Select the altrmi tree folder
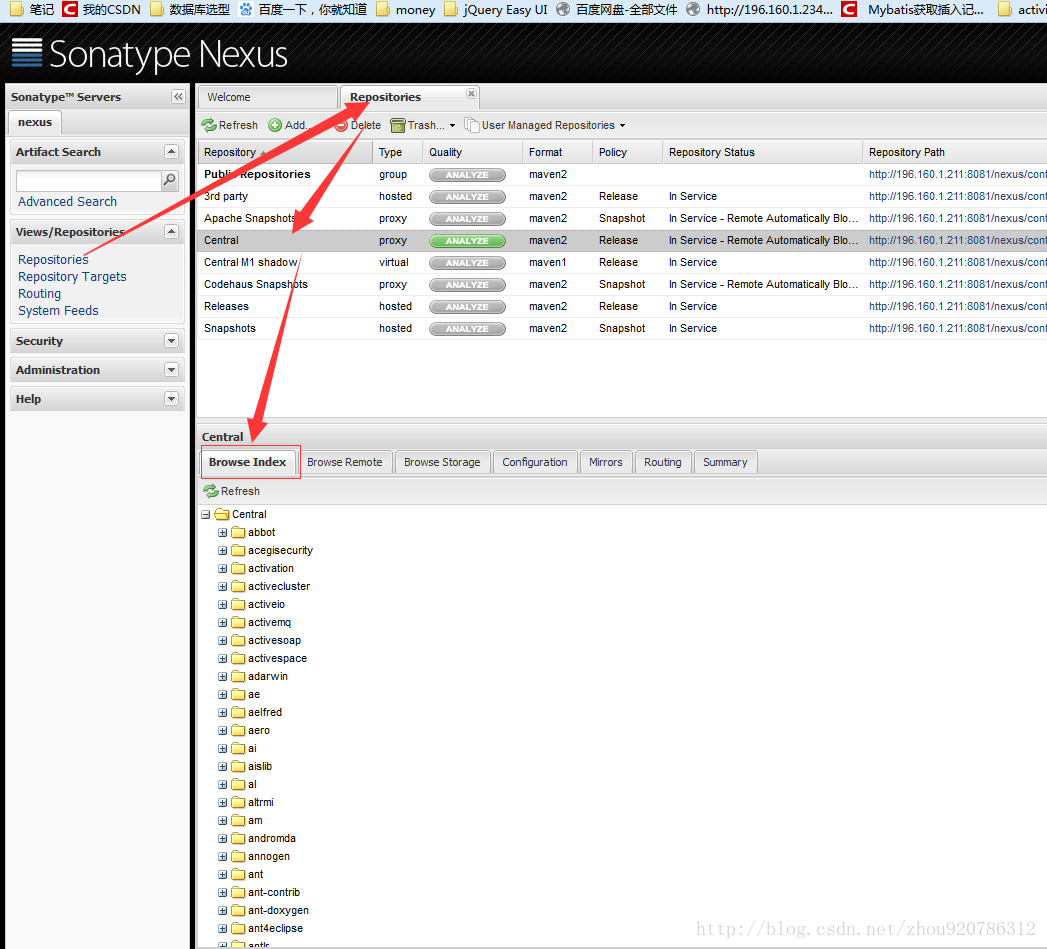1047x949 pixels. pyautogui.click(x=260, y=802)
